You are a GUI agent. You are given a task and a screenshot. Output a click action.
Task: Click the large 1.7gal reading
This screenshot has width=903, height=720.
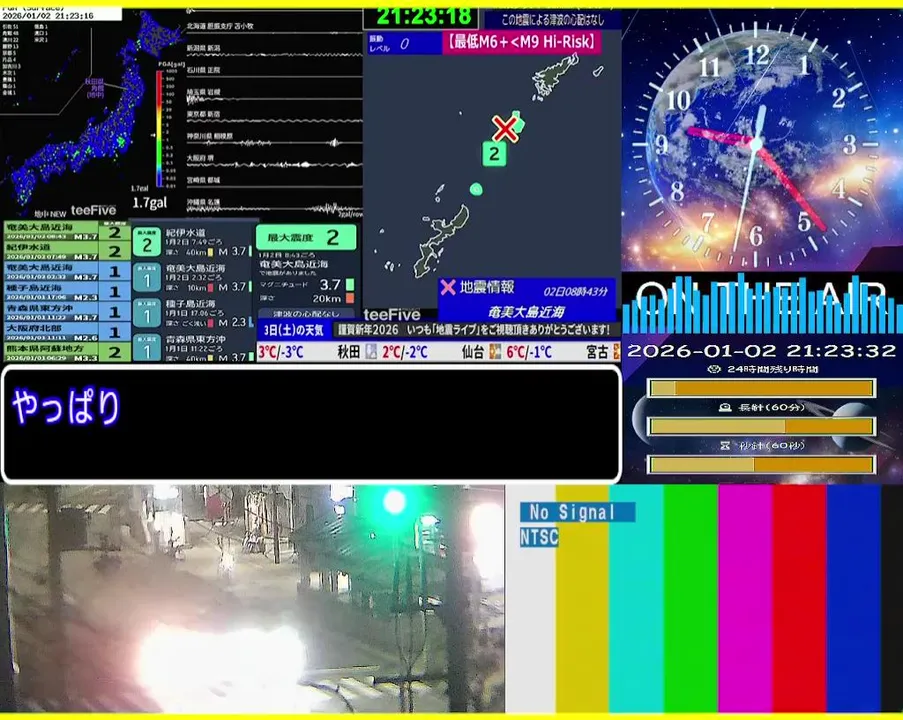pyautogui.click(x=150, y=203)
